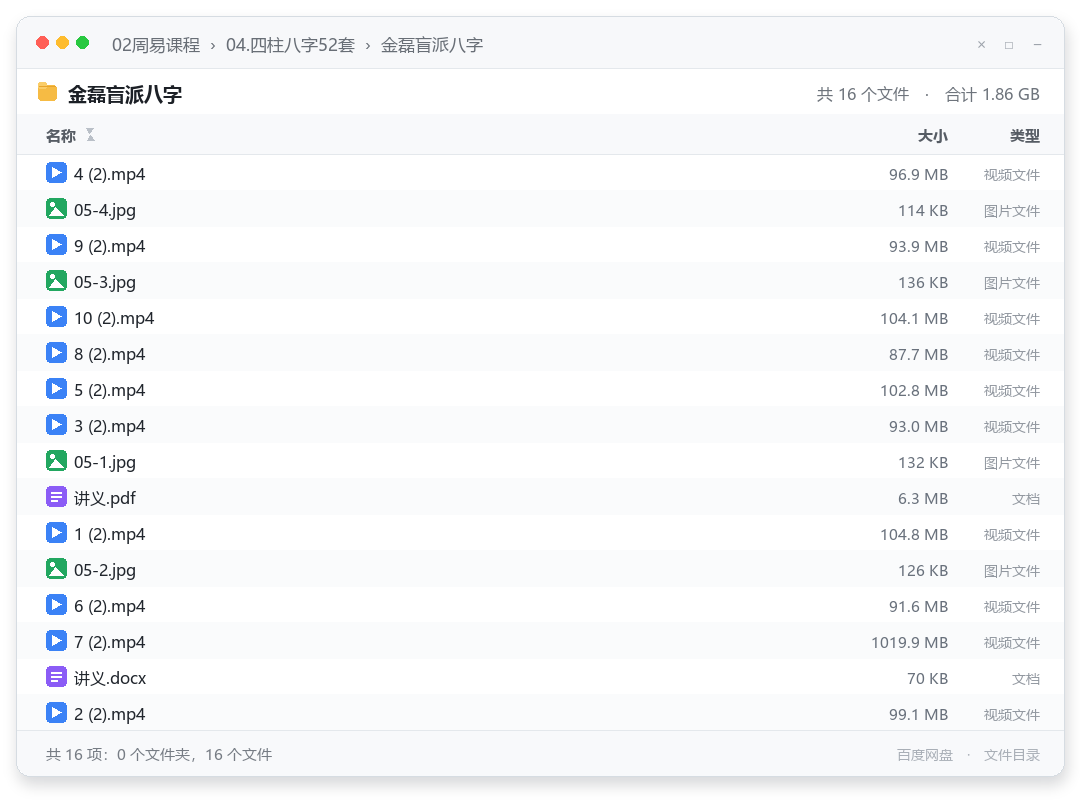Click the video icon for 3 (2).mp4
The image size is (1080, 800).
(x=56, y=424)
